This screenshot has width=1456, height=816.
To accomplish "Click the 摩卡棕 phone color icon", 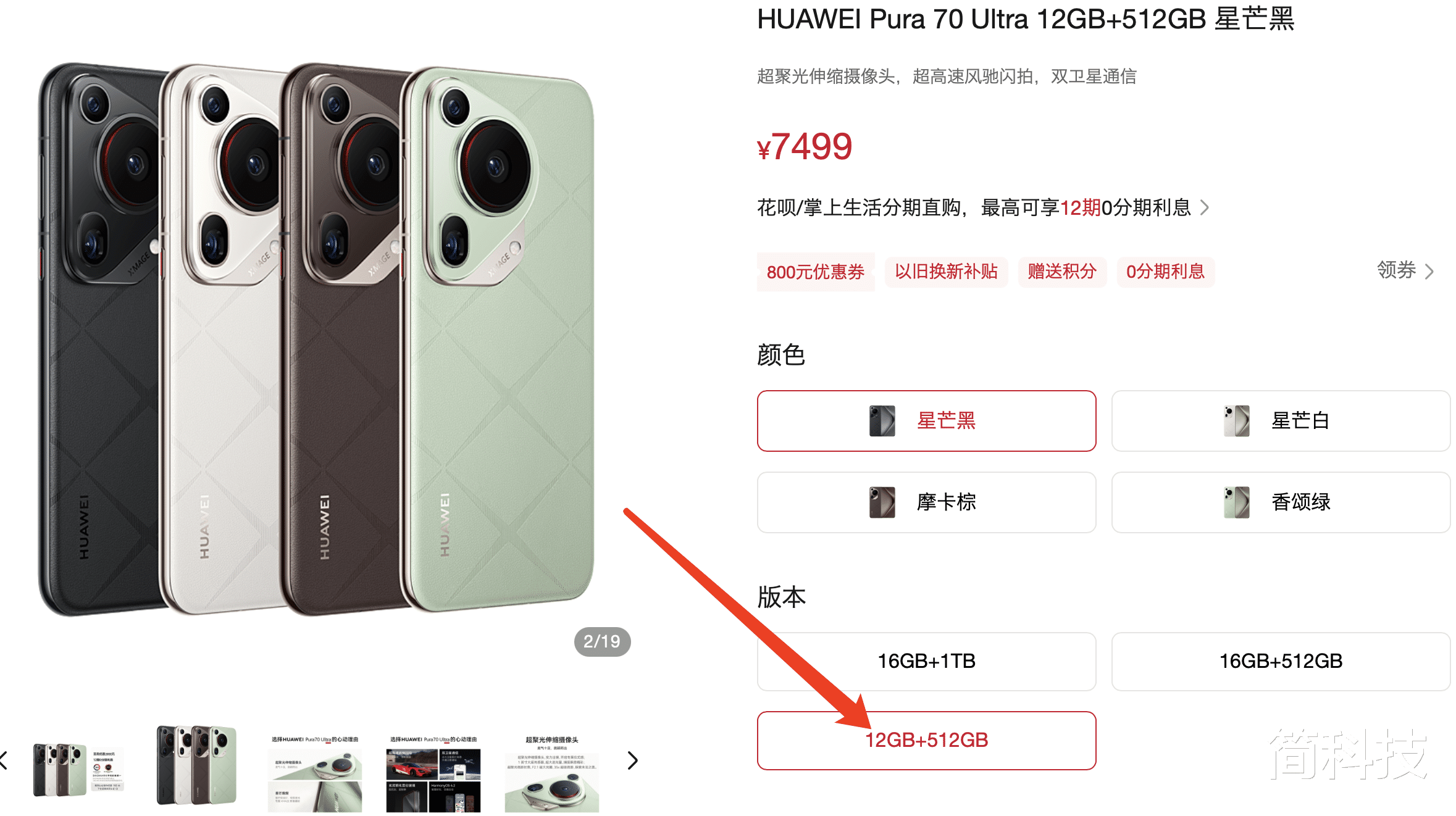I will 882,502.
